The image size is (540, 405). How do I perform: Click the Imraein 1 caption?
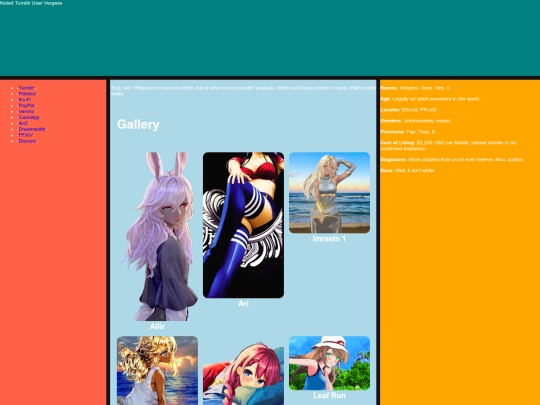pyautogui.click(x=329, y=239)
